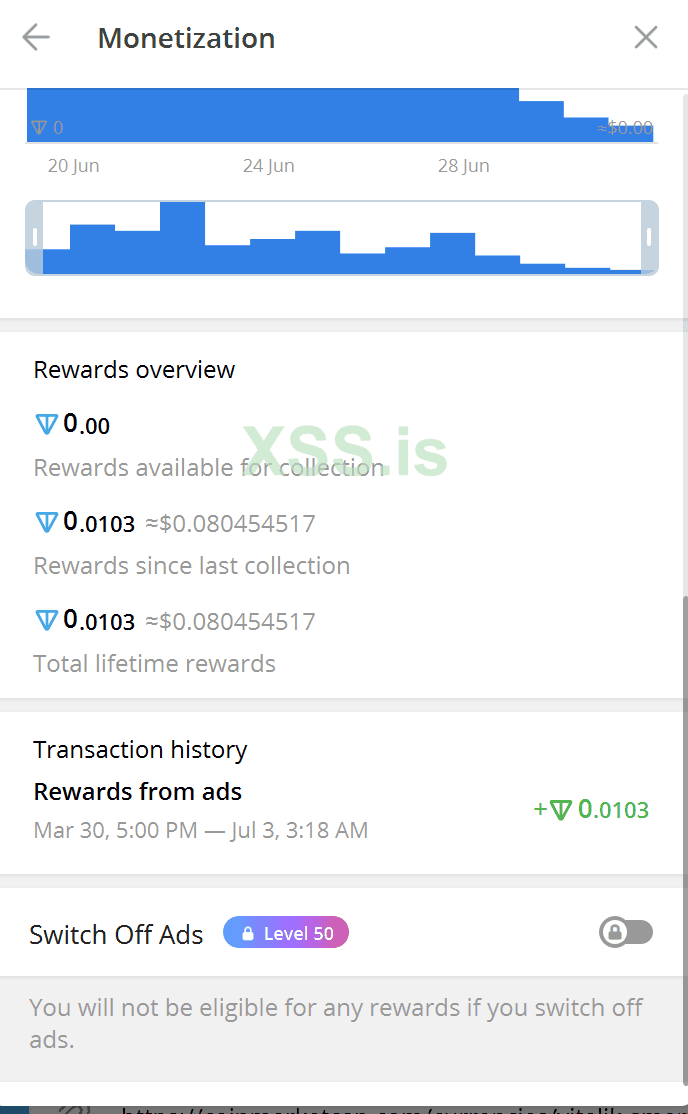Viewport: 688px width, 1114px height.
Task: Open the Rewards from ads transaction
Action: point(138,792)
